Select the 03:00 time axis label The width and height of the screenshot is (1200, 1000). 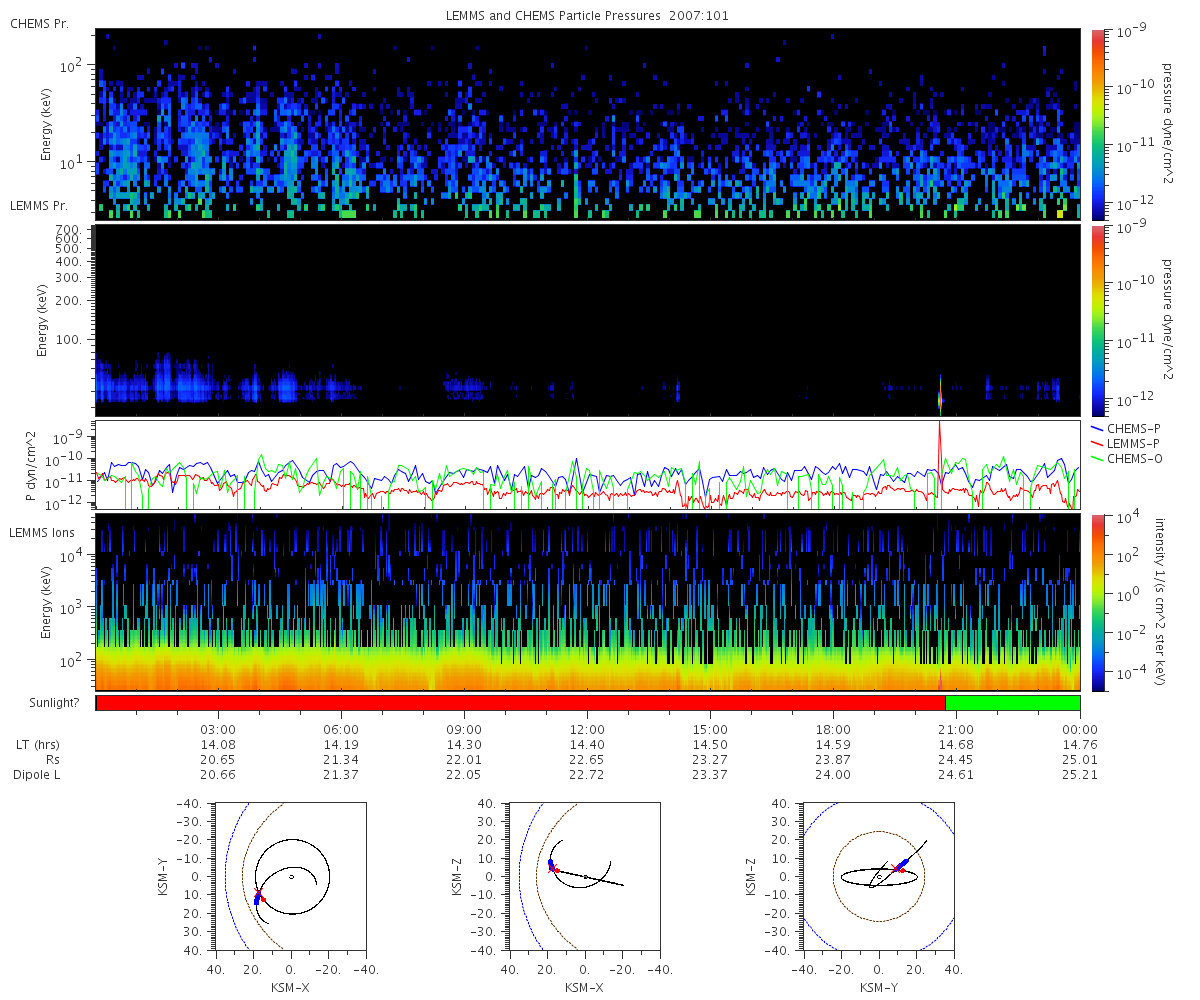(x=218, y=729)
